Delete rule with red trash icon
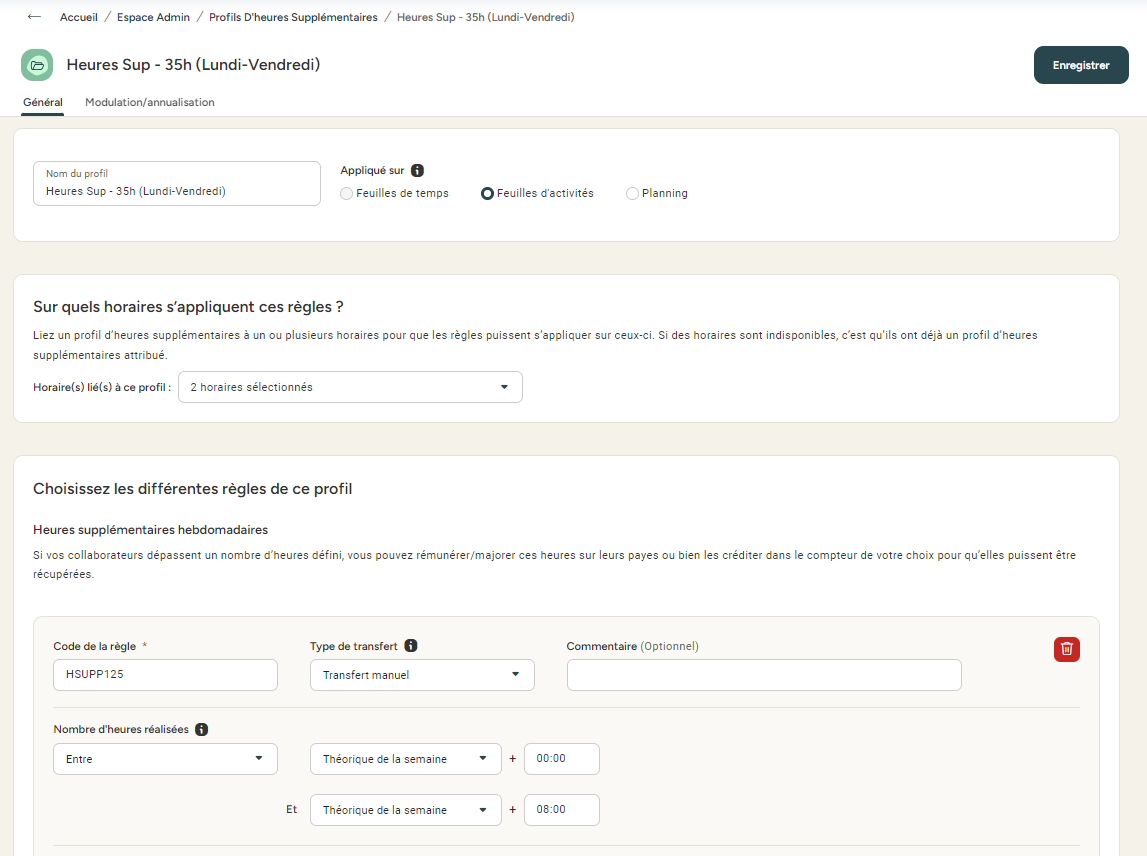1147x856 pixels. coord(1067,649)
